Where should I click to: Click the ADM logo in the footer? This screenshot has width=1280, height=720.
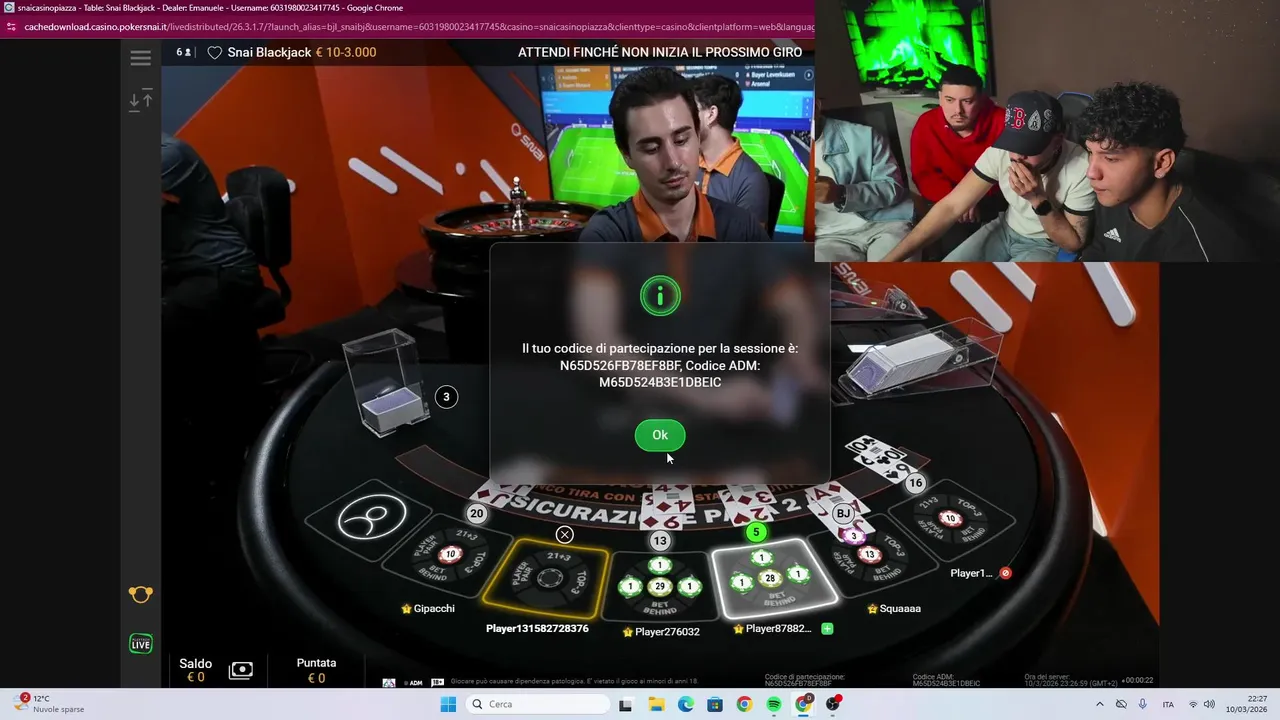(412, 682)
